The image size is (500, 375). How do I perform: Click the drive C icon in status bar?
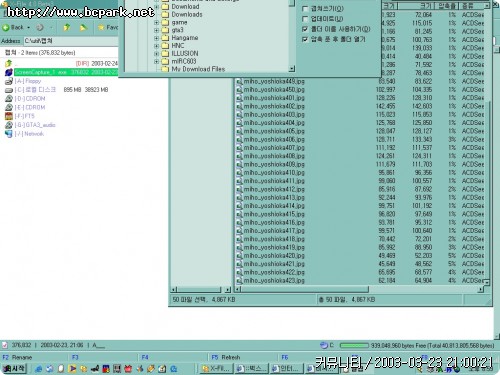323,345
